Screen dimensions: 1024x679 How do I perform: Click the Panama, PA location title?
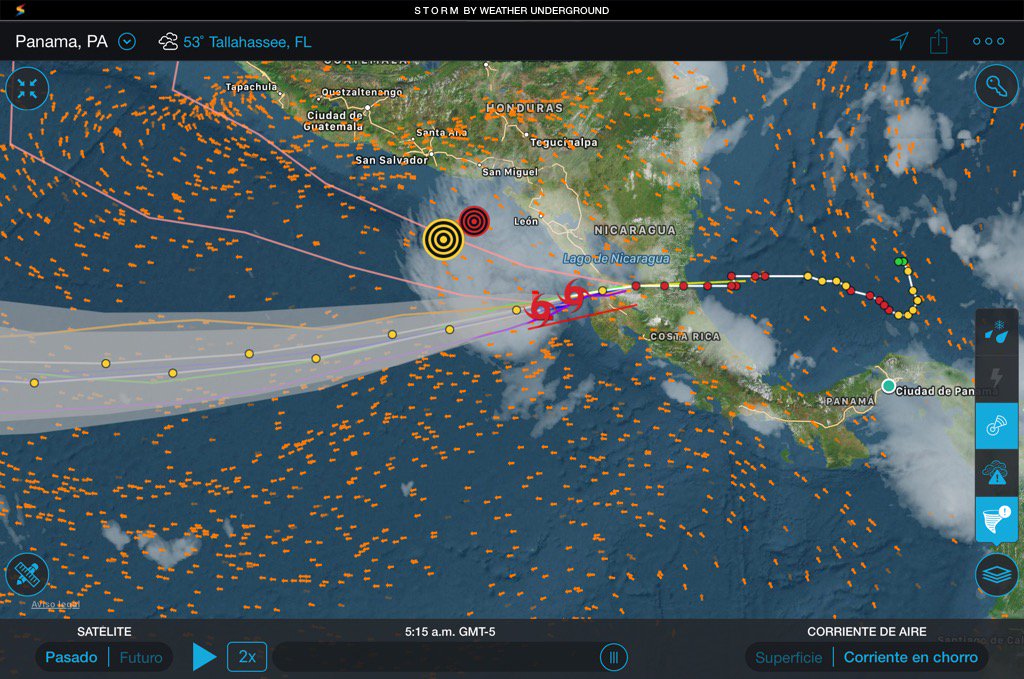61,42
